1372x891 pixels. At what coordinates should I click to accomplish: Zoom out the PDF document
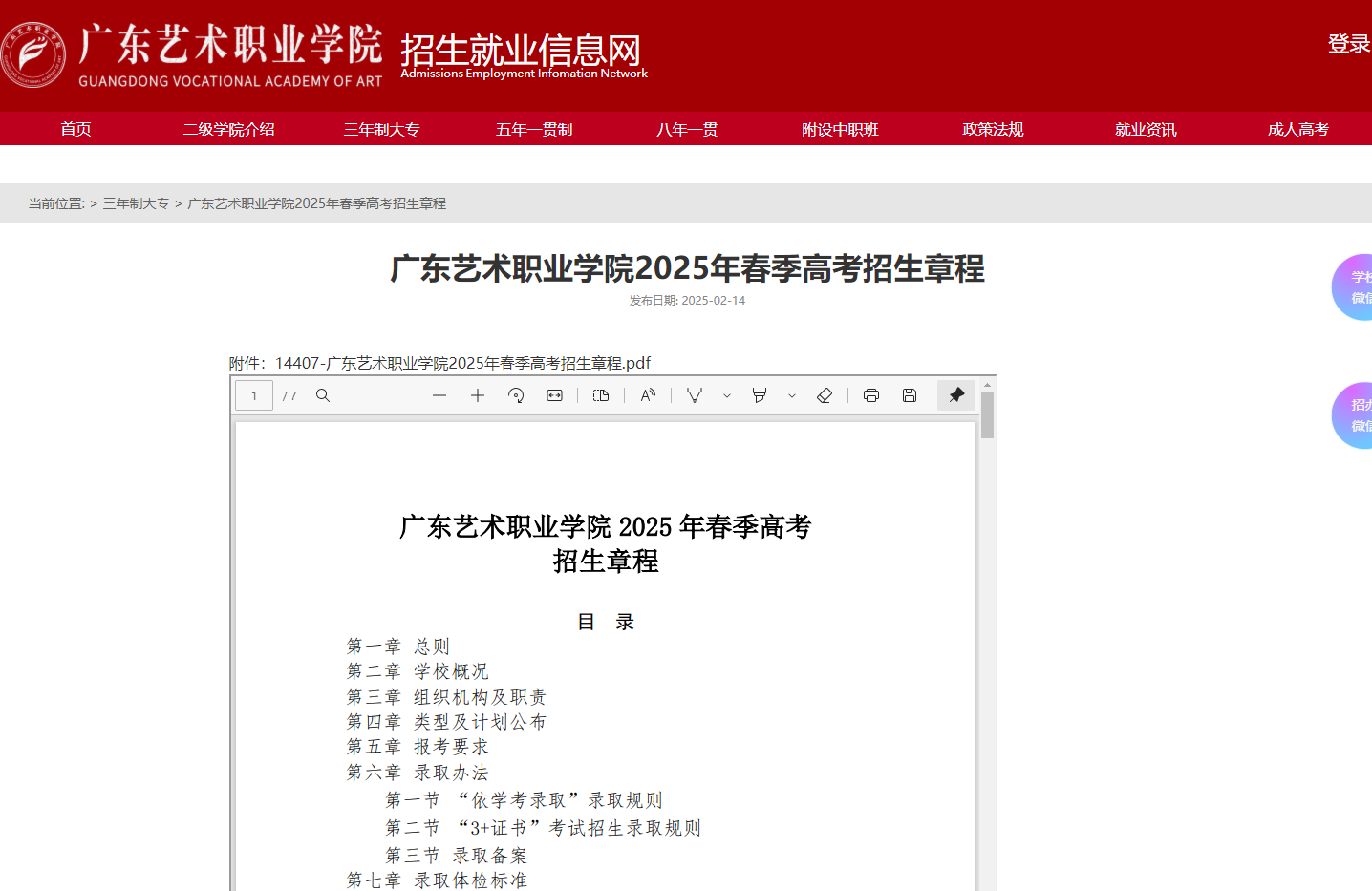[x=439, y=394]
